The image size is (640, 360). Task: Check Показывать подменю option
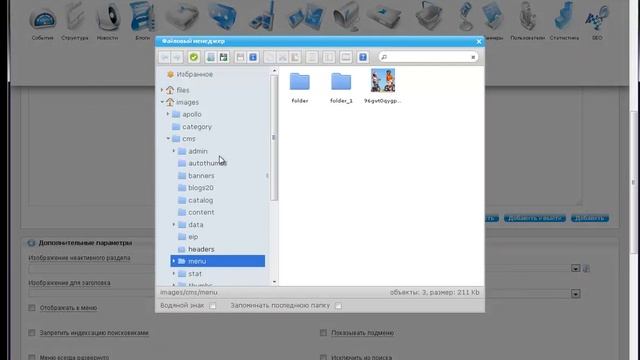coord(323,333)
